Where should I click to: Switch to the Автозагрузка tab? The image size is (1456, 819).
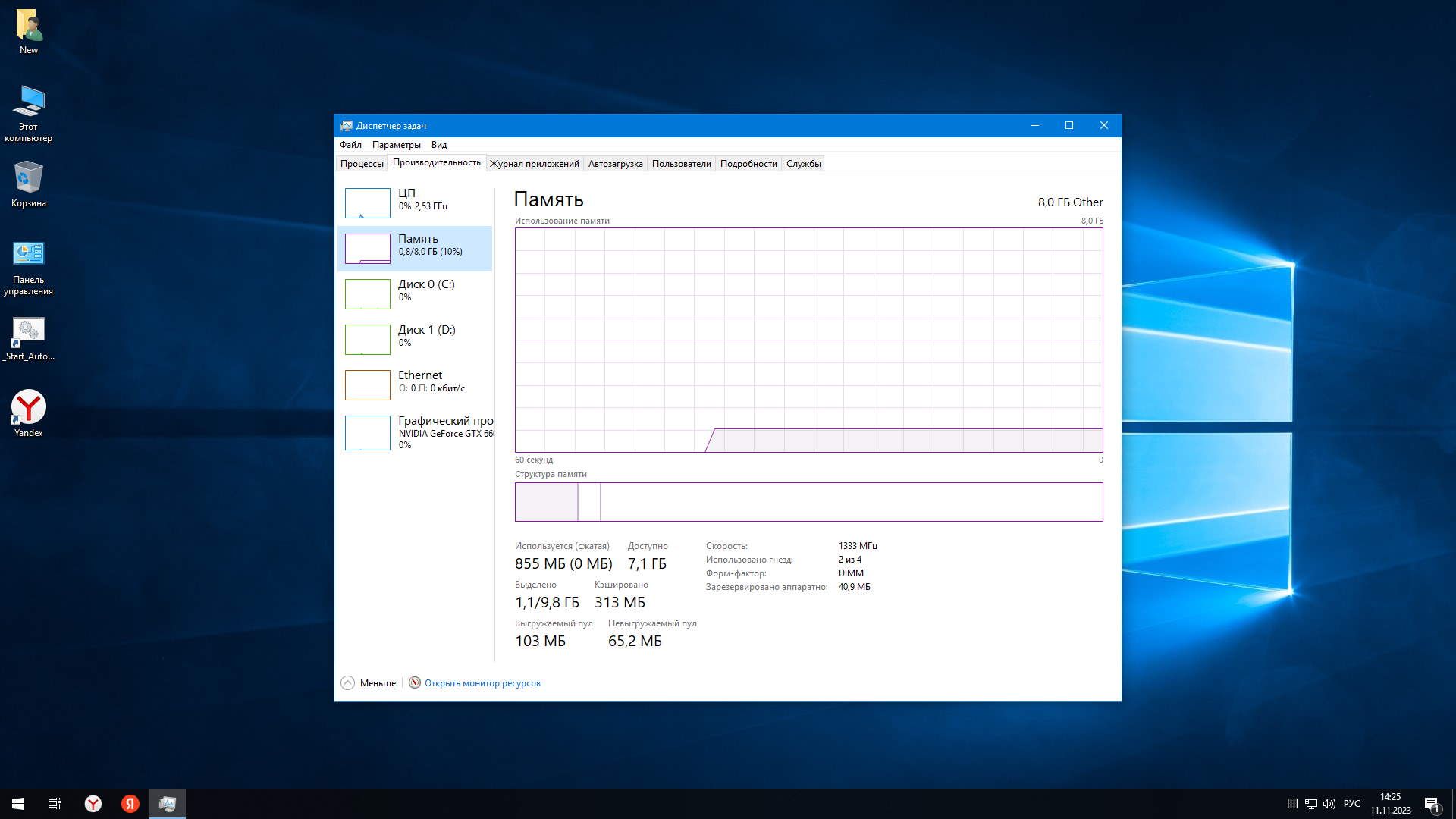615,164
